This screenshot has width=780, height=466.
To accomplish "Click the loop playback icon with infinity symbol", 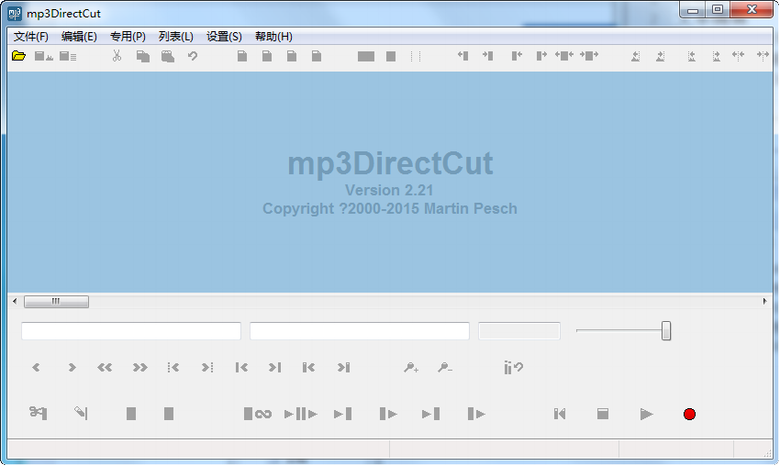I will click(x=257, y=414).
